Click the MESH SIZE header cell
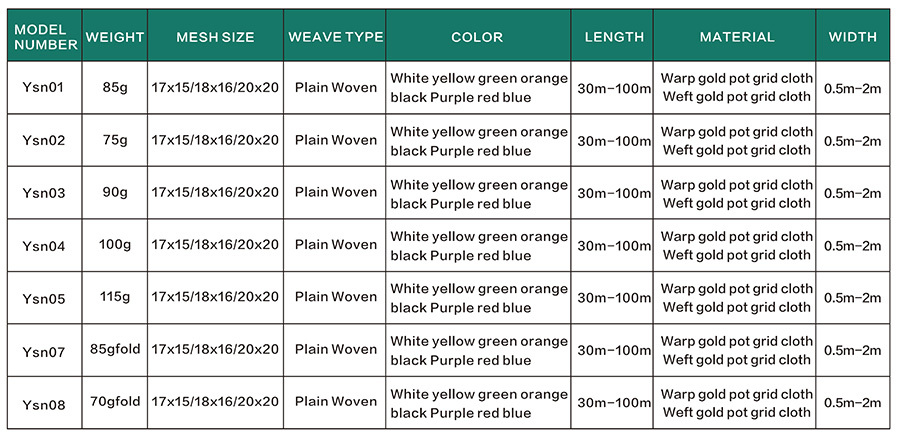This screenshot has height=439, width=900. (x=215, y=36)
